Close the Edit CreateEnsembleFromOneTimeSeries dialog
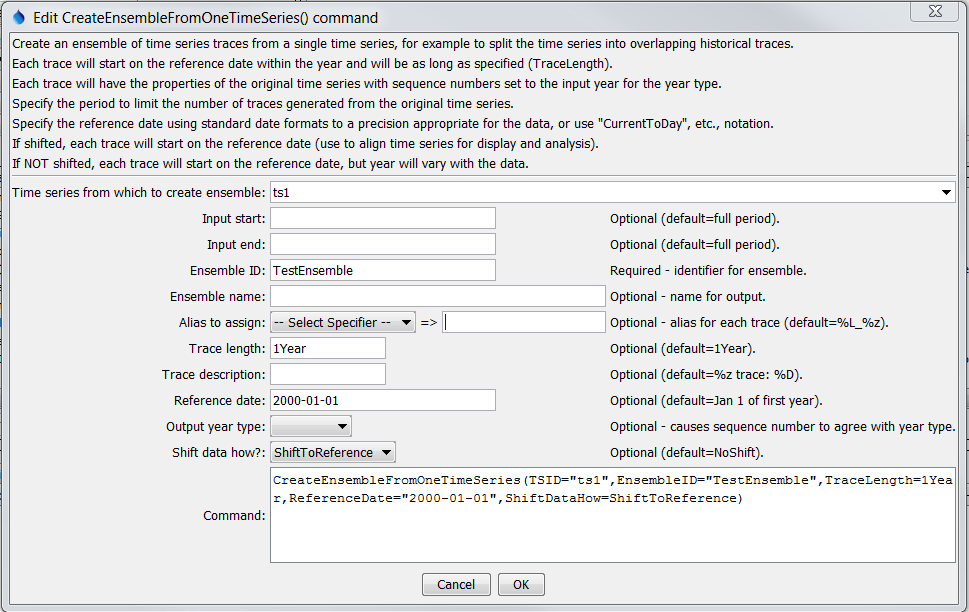Image resolution: width=969 pixels, height=612 pixels. [x=934, y=12]
